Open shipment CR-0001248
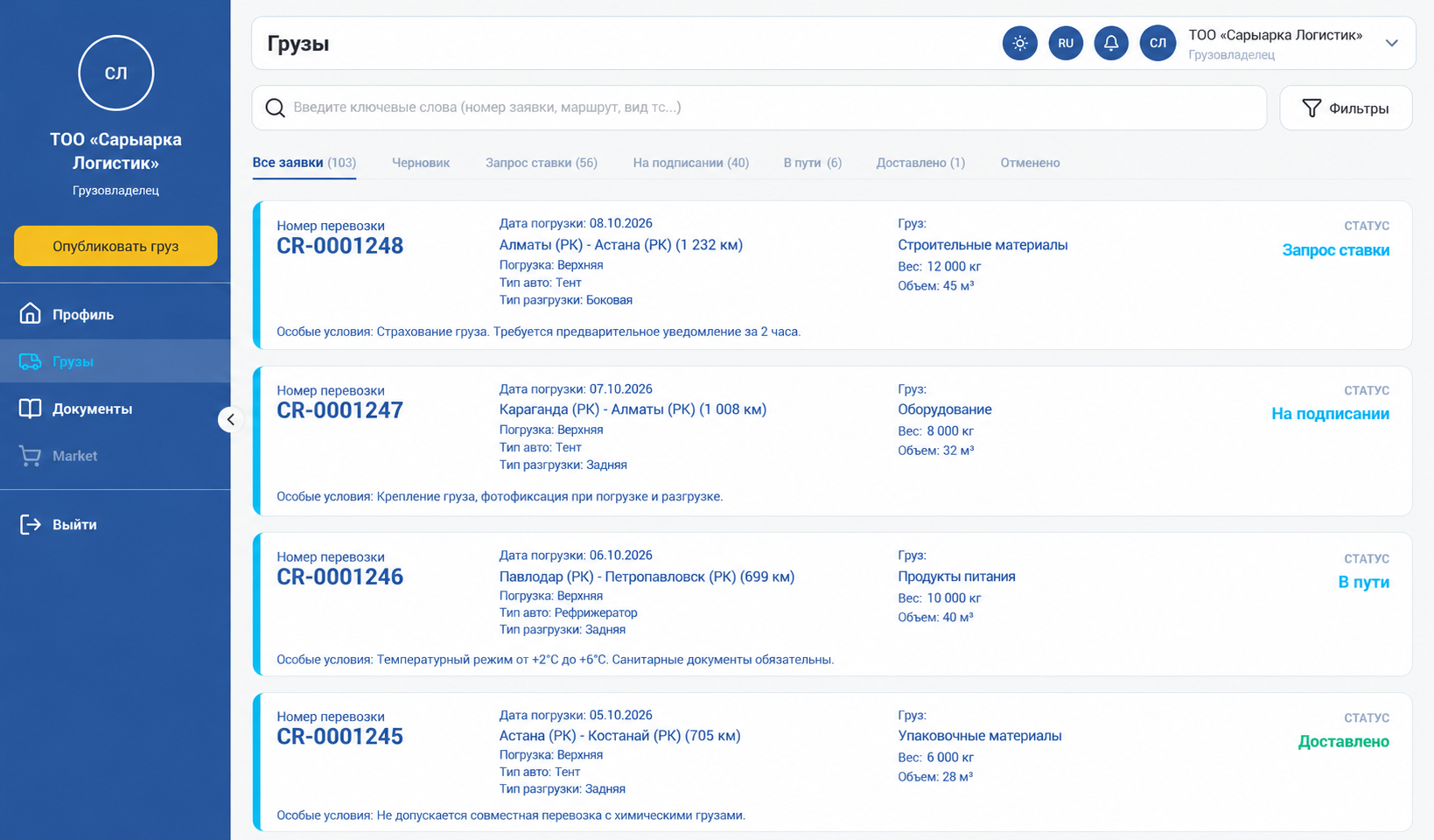1434x840 pixels. [x=340, y=246]
